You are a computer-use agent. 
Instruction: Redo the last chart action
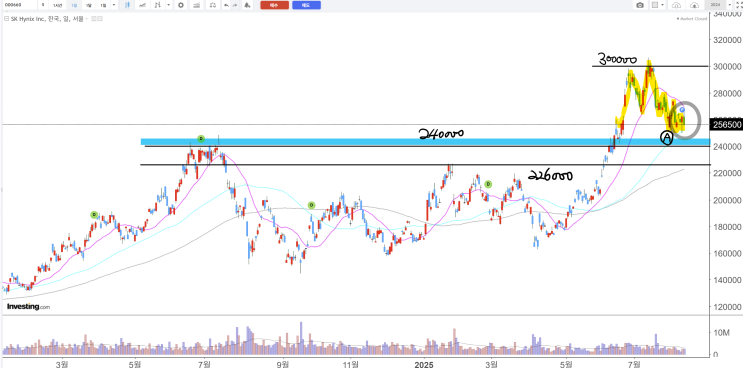pos(235,5)
